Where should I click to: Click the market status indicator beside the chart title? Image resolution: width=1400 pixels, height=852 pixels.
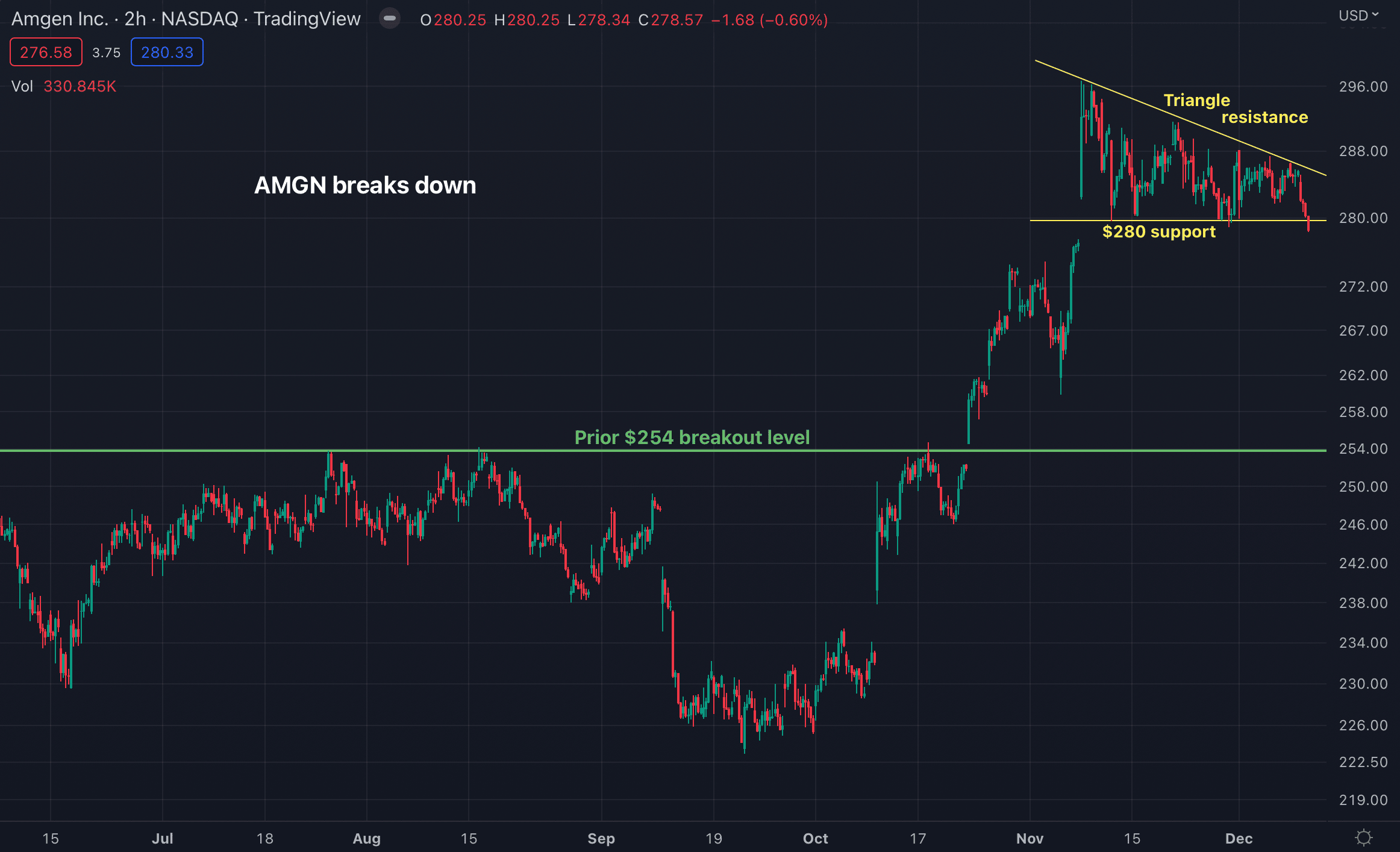(x=390, y=19)
